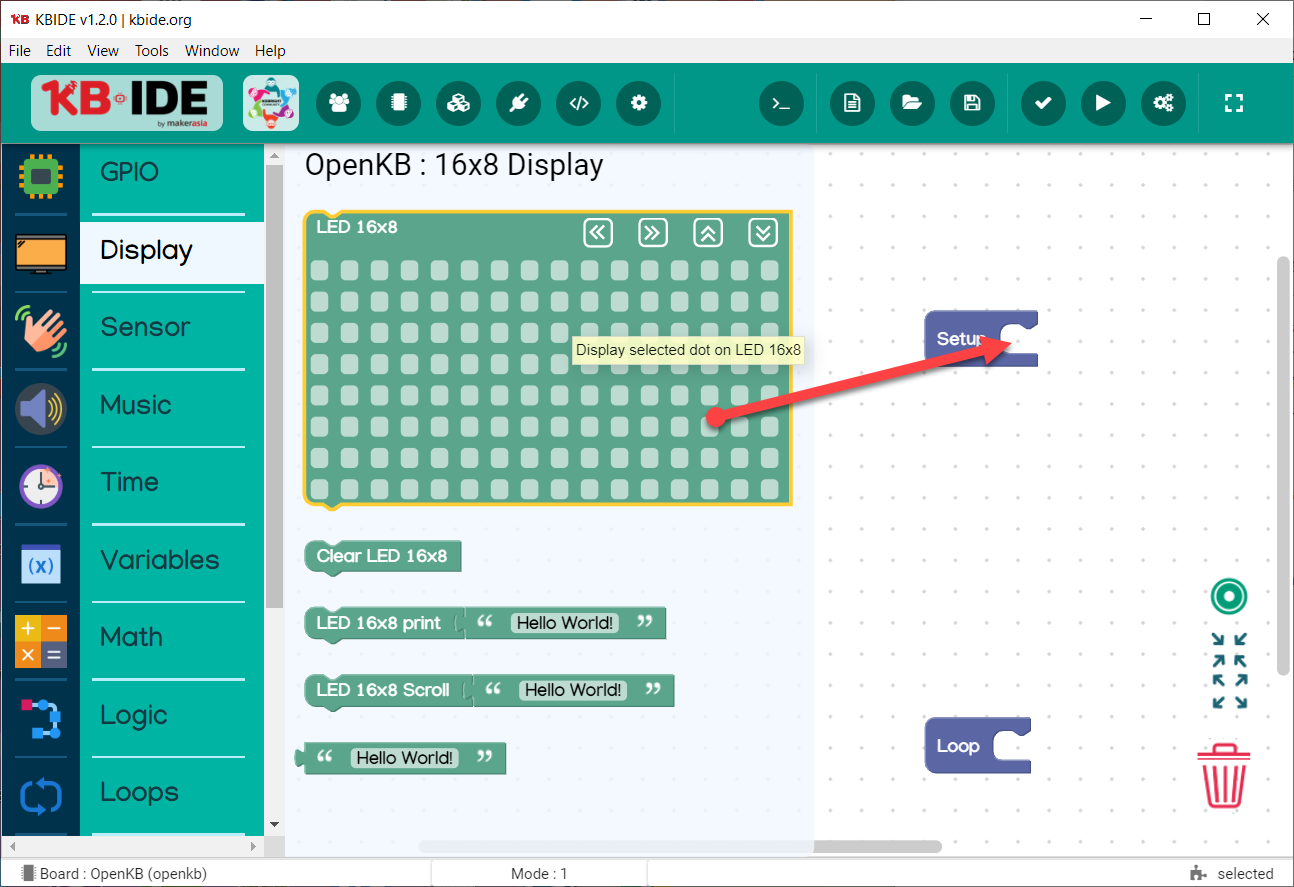The image size is (1294, 887).
Task: Open build settings gears icon
Action: point(1163,103)
